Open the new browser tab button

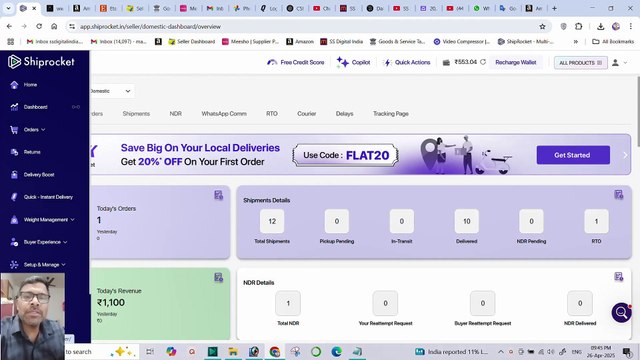click(554, 8)
